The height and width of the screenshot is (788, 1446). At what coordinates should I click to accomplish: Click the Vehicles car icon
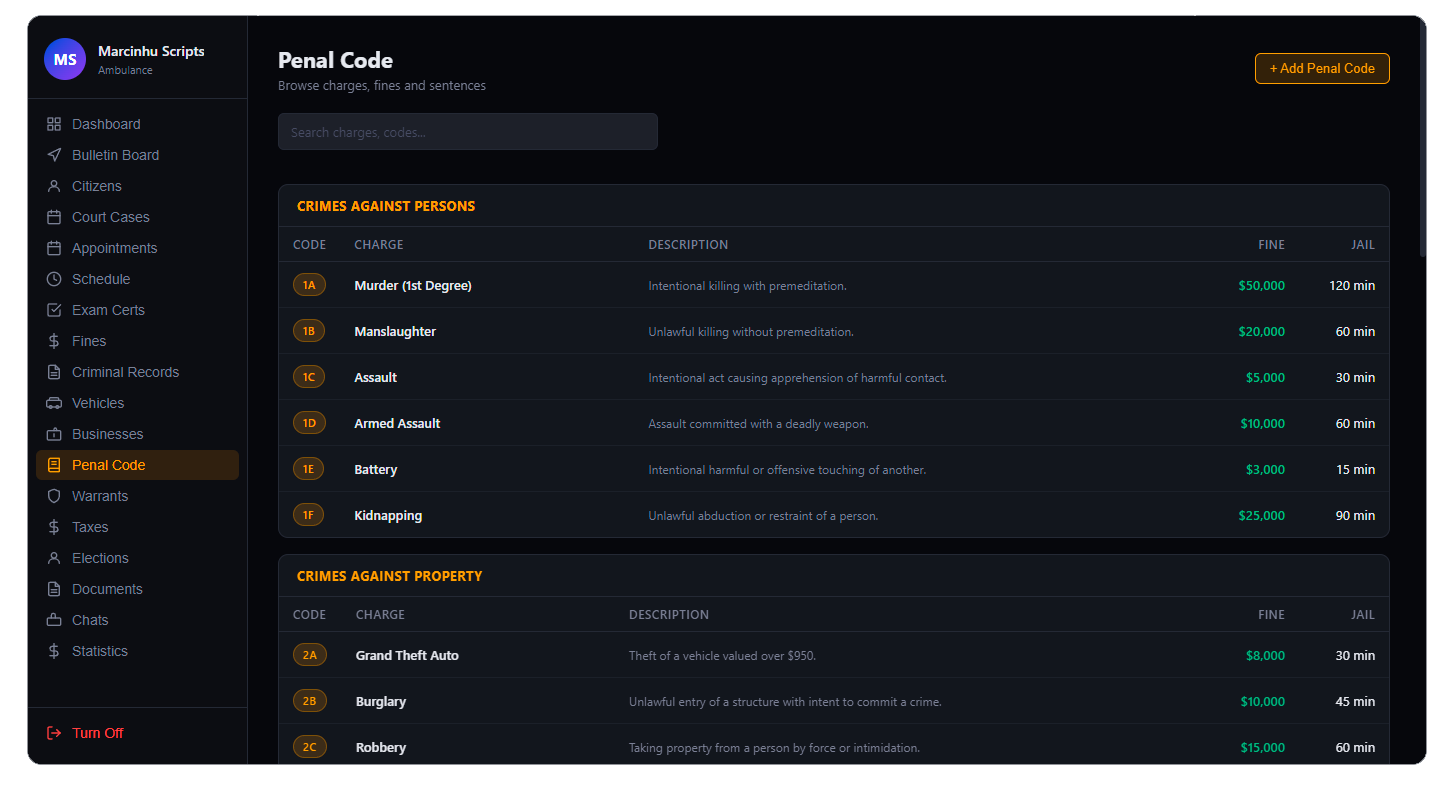[x=54, y=403]
